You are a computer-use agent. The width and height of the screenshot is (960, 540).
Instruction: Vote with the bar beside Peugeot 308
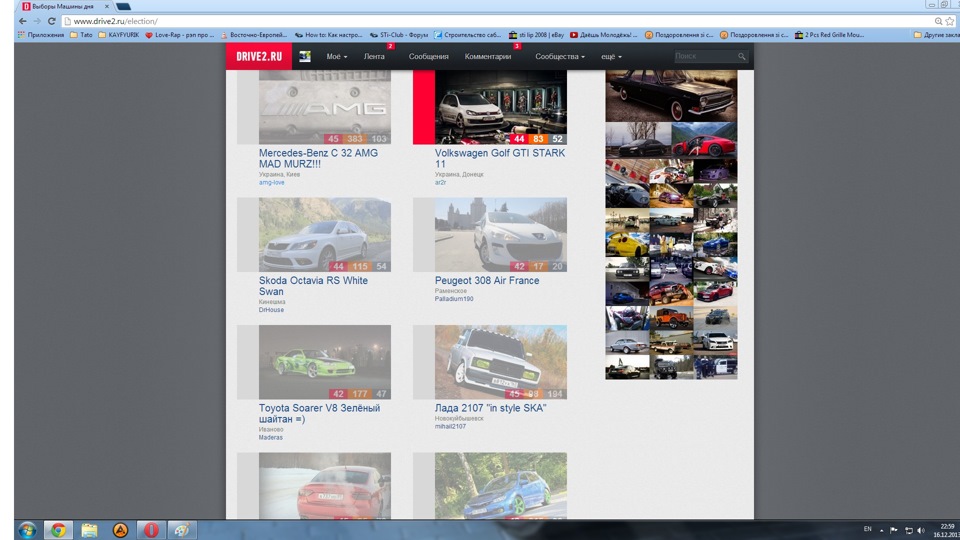(424, 234)
